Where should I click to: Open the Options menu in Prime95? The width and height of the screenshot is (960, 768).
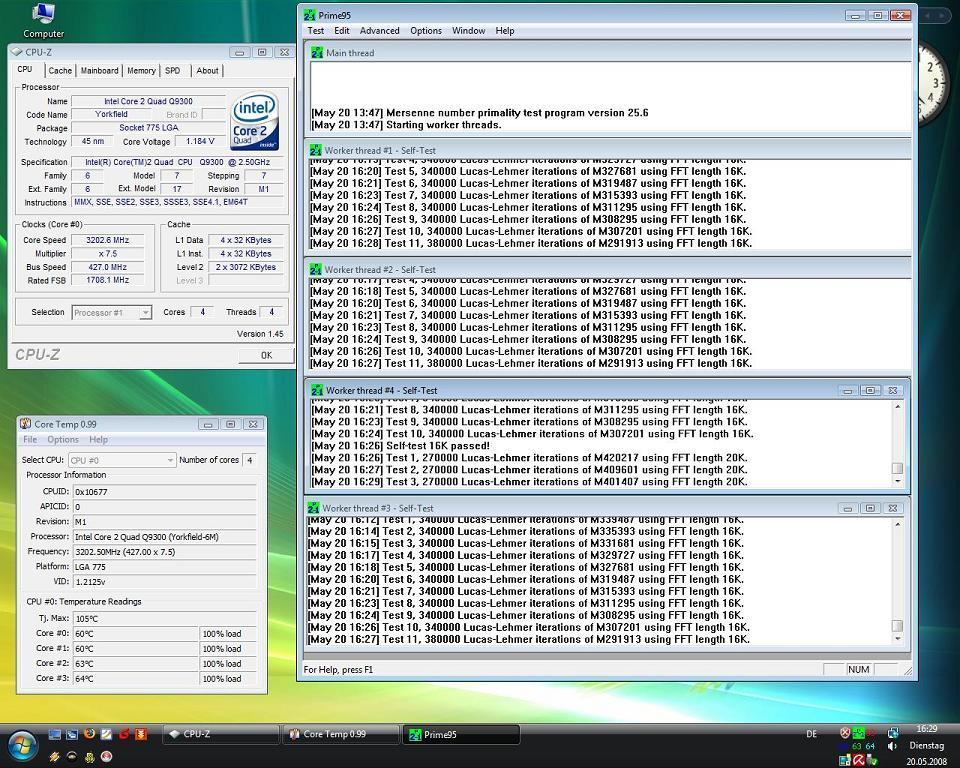click(426, 31)
